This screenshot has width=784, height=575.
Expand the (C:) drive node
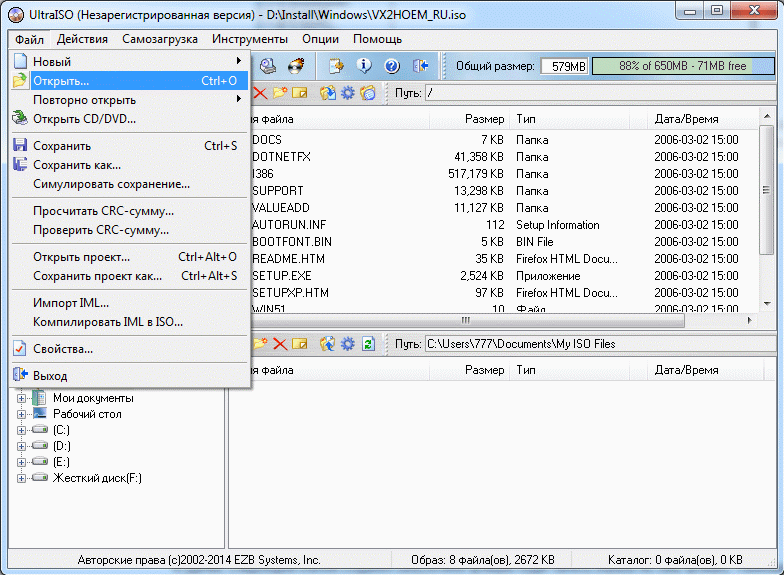coord(21,430)
